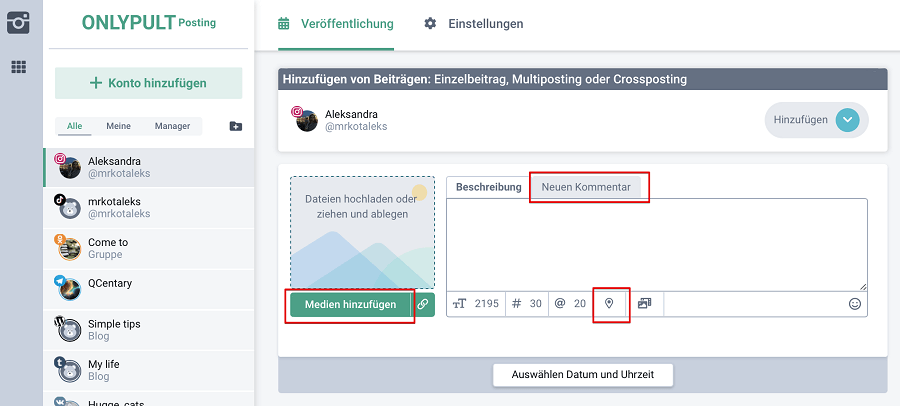Click Auswählen Datum und Uhrzeit button
Screen dimensions: 900x406
pos(583,375)
